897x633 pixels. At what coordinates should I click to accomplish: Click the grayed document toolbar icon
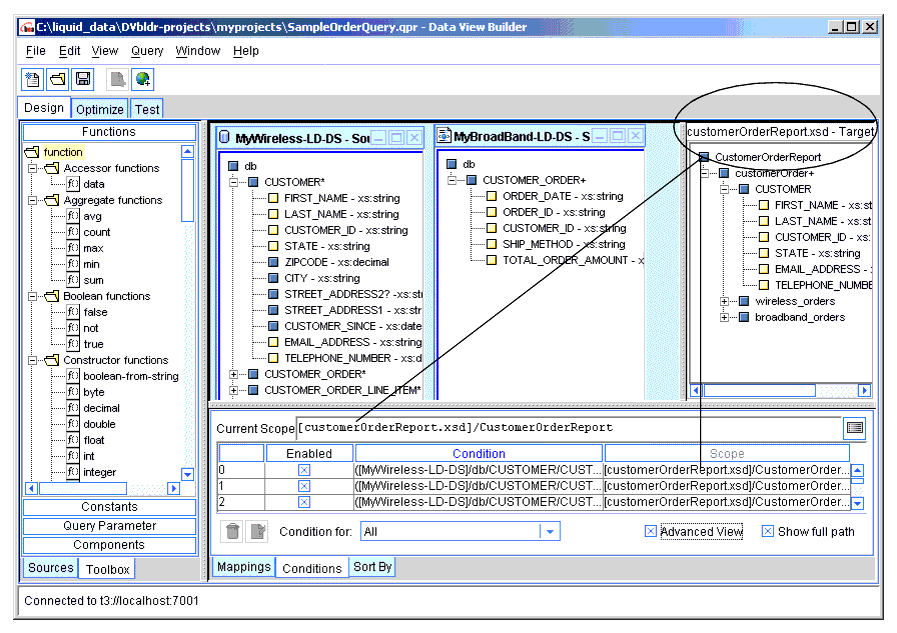117,79
